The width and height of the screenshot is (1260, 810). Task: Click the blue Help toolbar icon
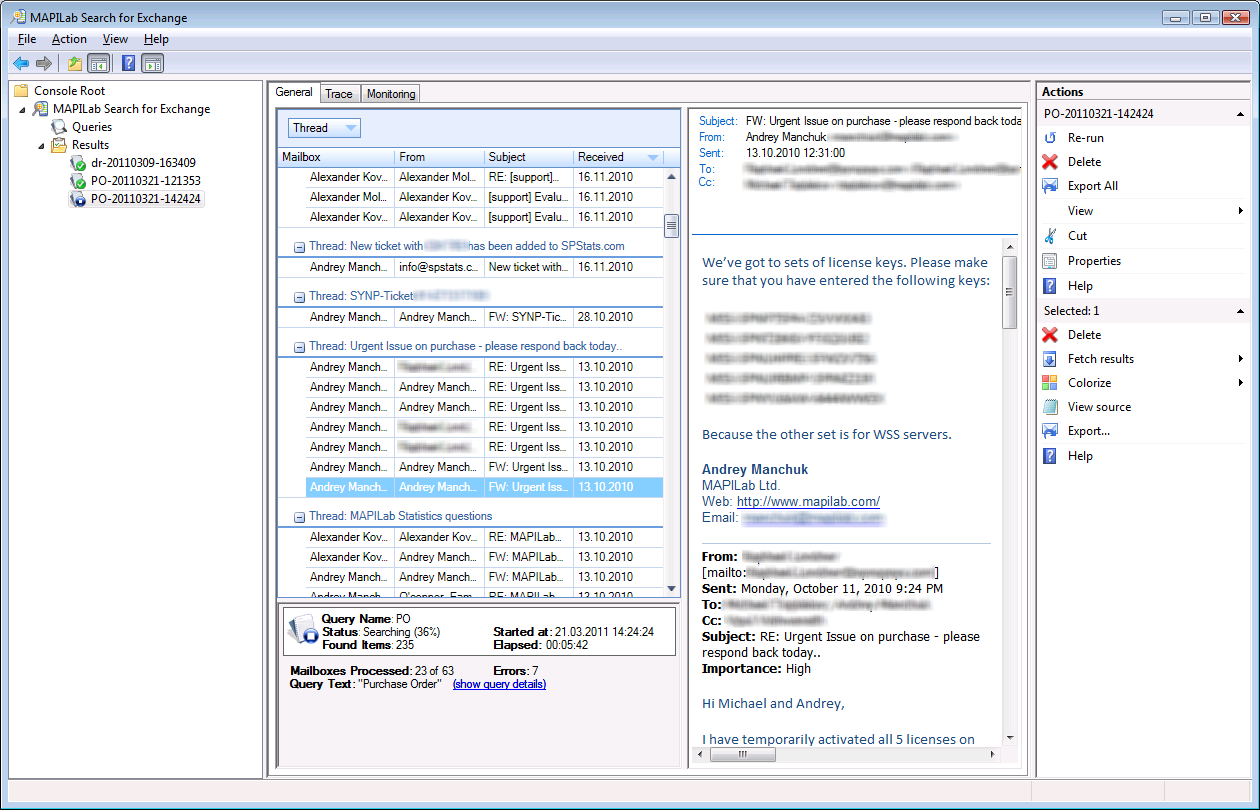[x=128, y=64]
